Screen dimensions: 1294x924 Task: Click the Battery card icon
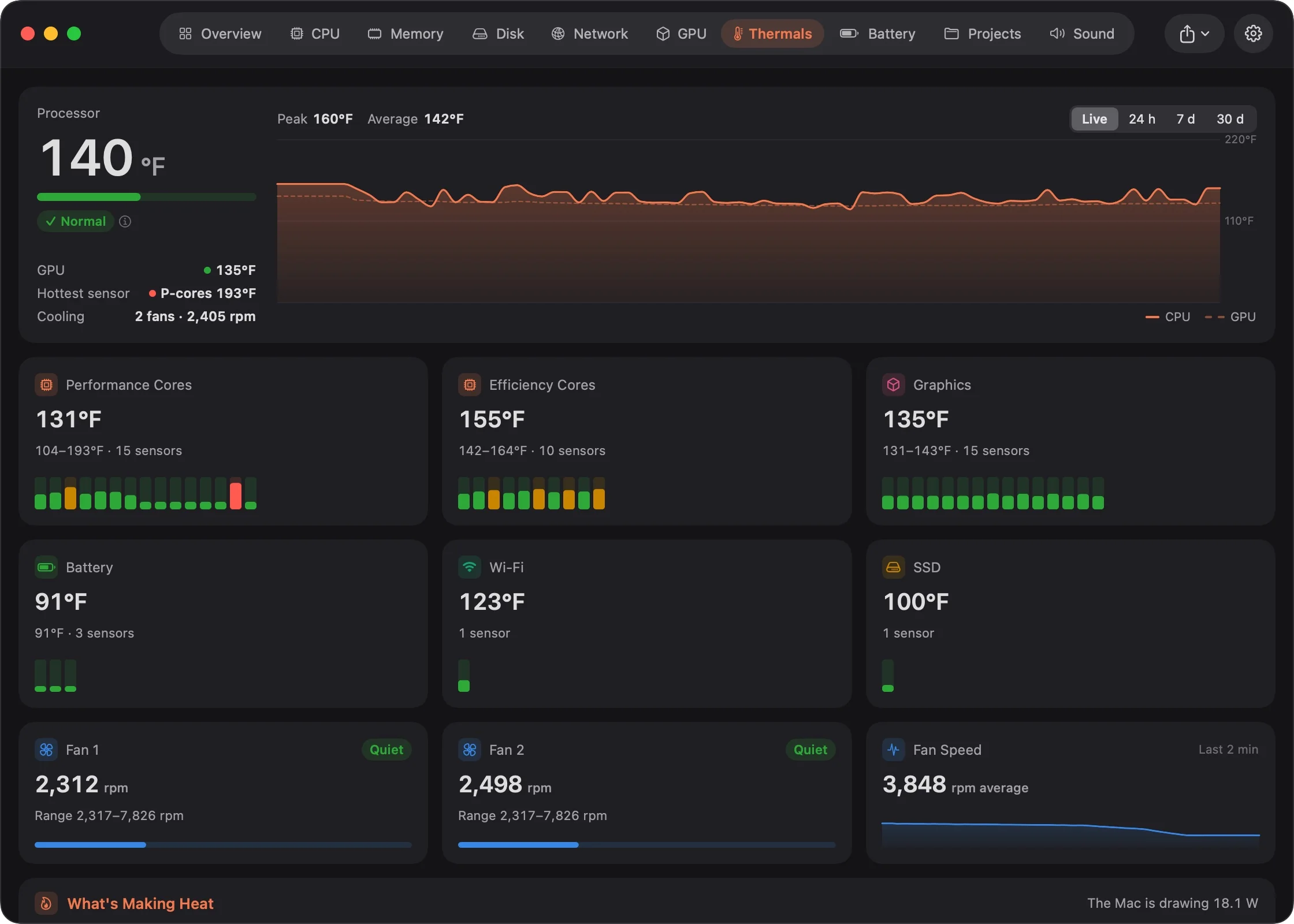[46, 567]
